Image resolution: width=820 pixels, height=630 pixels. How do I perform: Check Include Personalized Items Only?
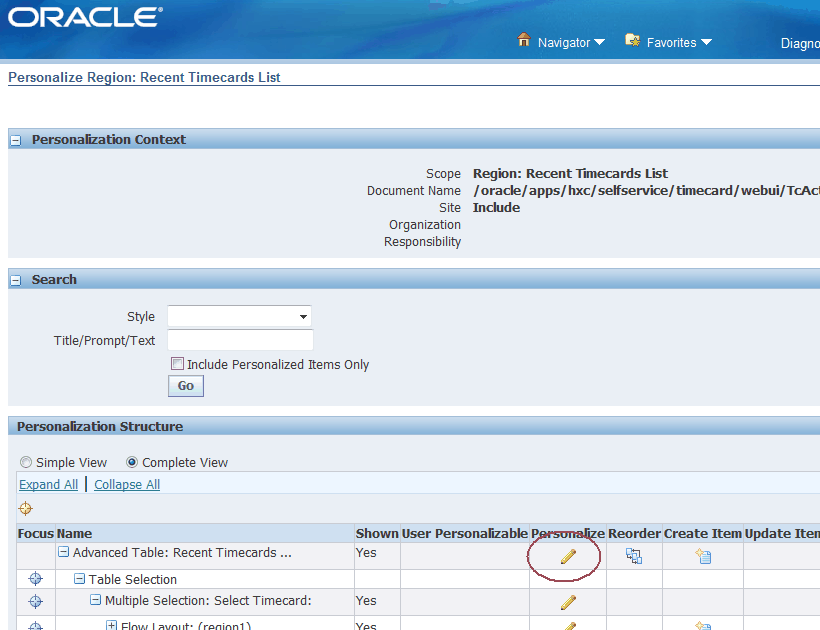(177, 363)
